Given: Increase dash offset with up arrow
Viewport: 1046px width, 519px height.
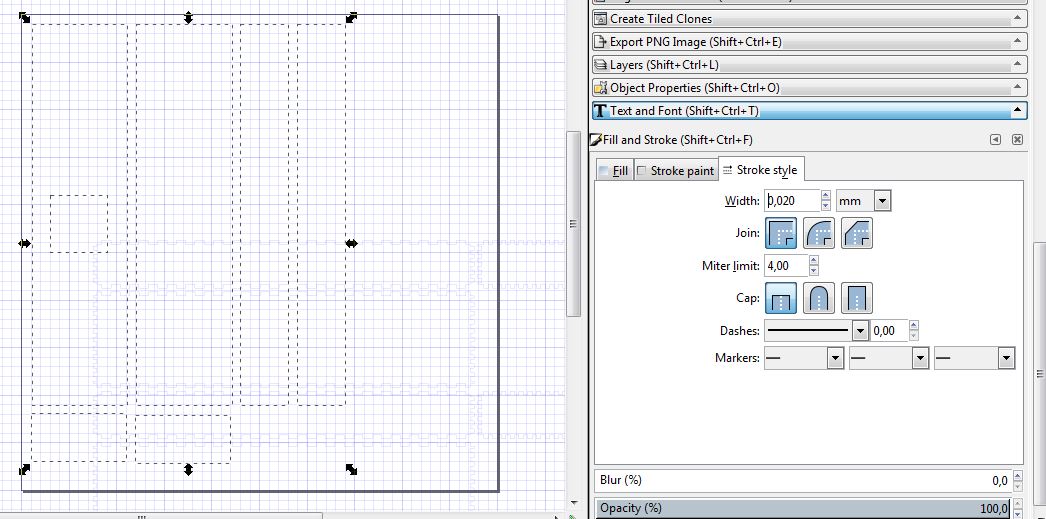Looking at the screenshot, I should point(913,326).
